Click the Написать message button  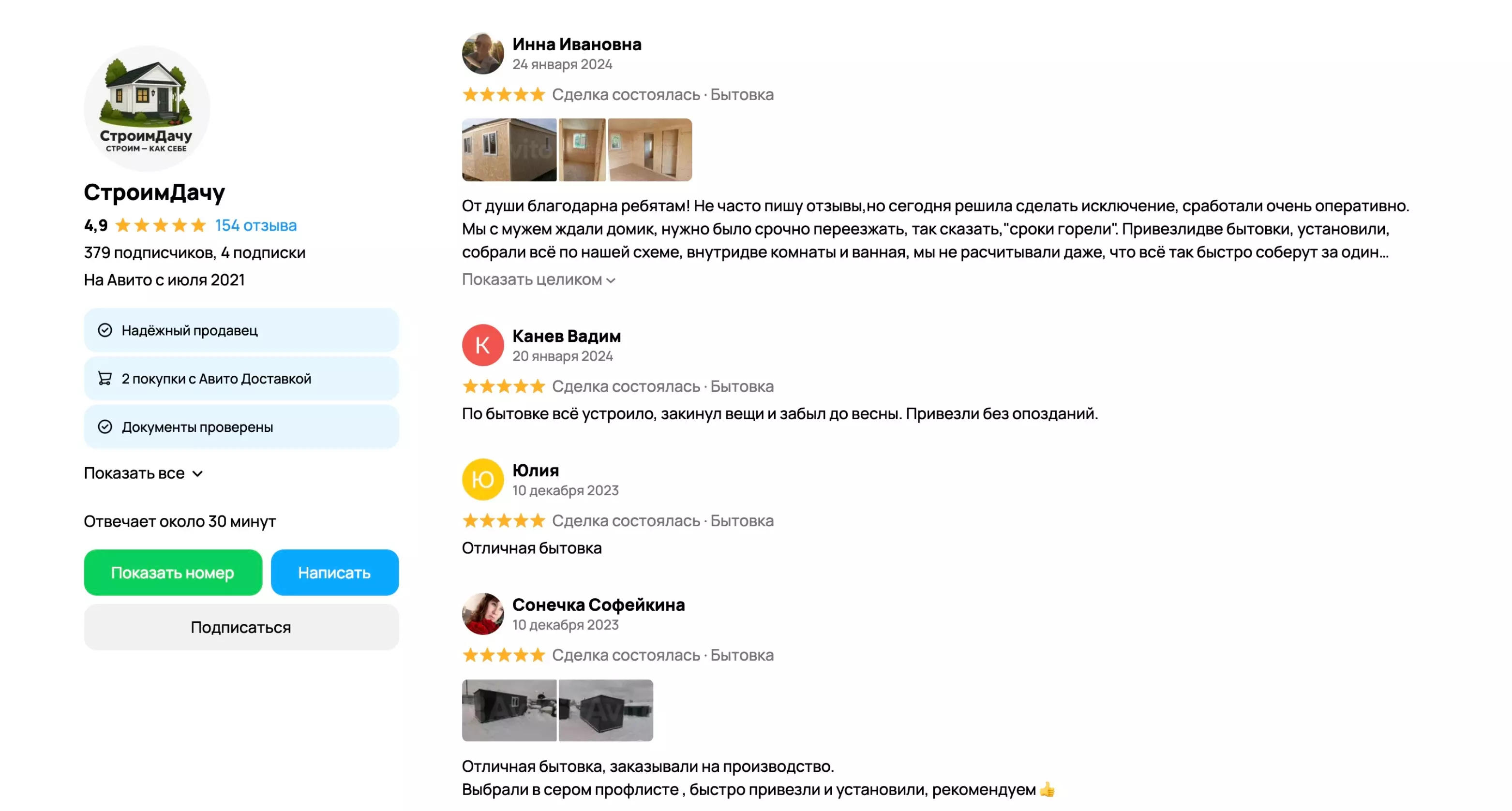tap(334, 572)
